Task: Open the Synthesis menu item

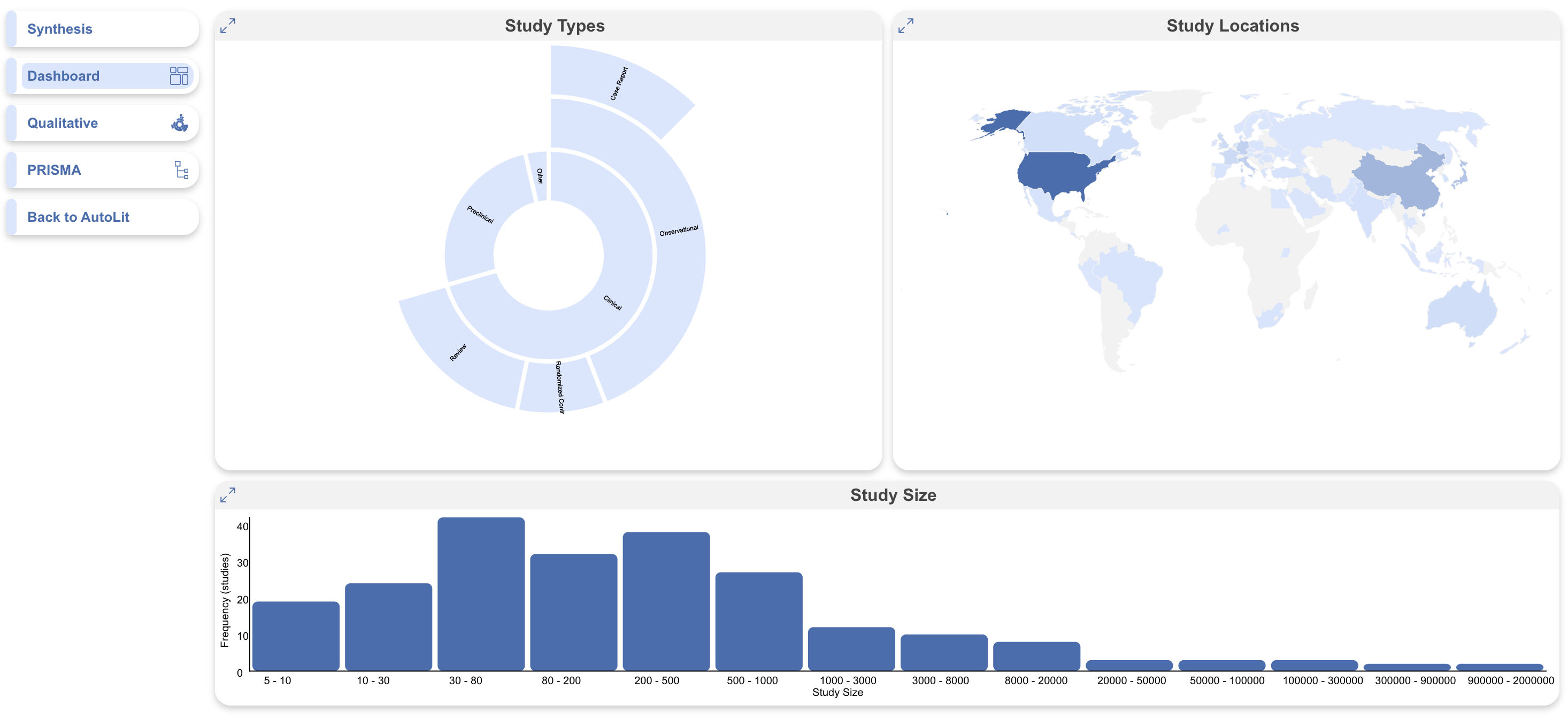Action: [x=60, y=28]
